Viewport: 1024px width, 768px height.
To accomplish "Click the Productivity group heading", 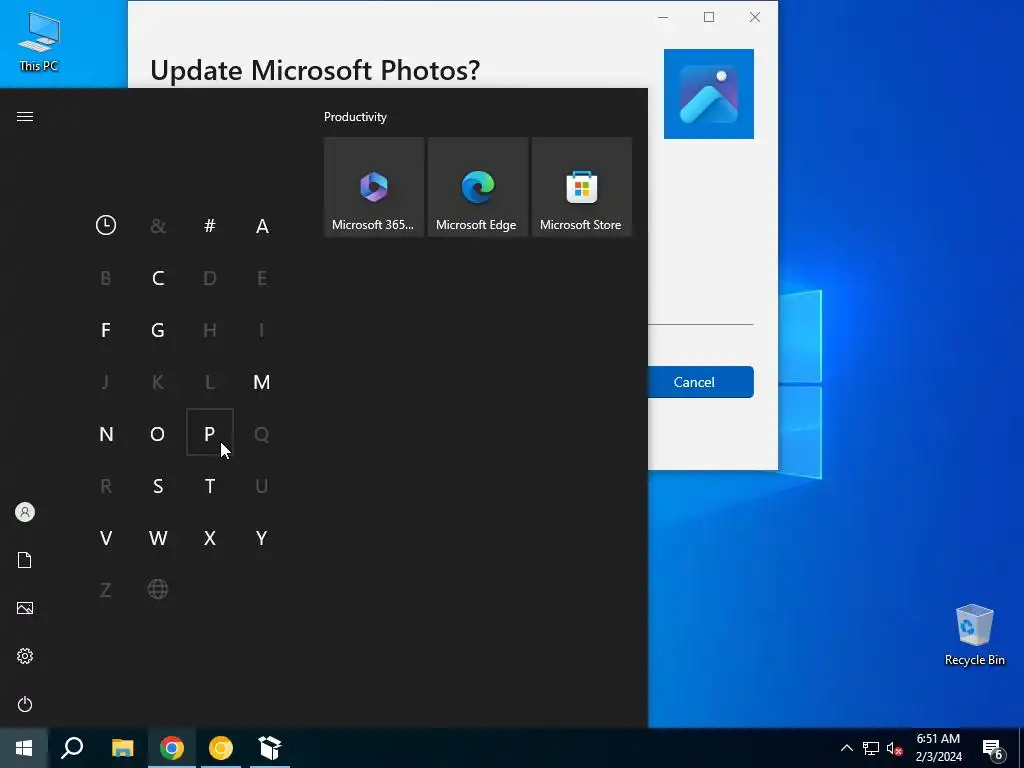I will coord(355,117).
